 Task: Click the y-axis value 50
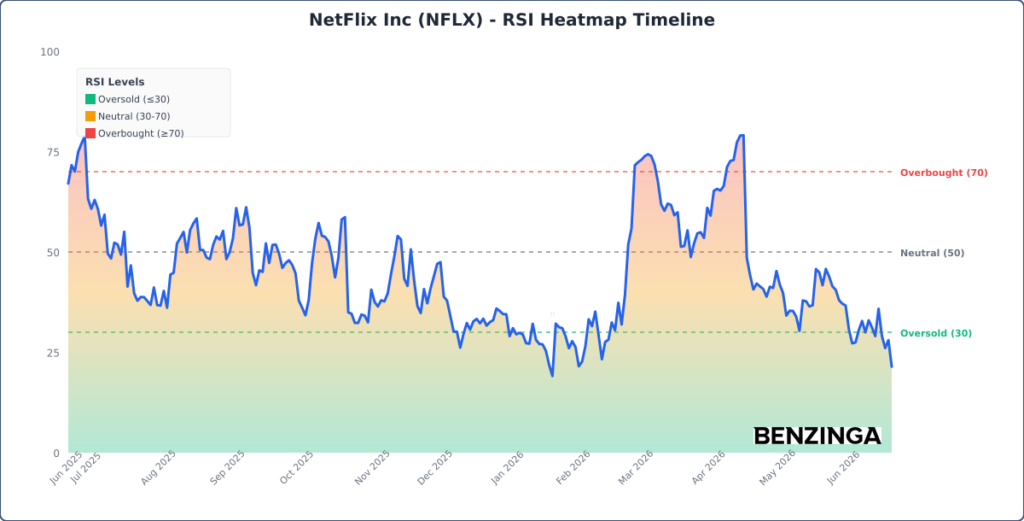[x=53, y=253]
